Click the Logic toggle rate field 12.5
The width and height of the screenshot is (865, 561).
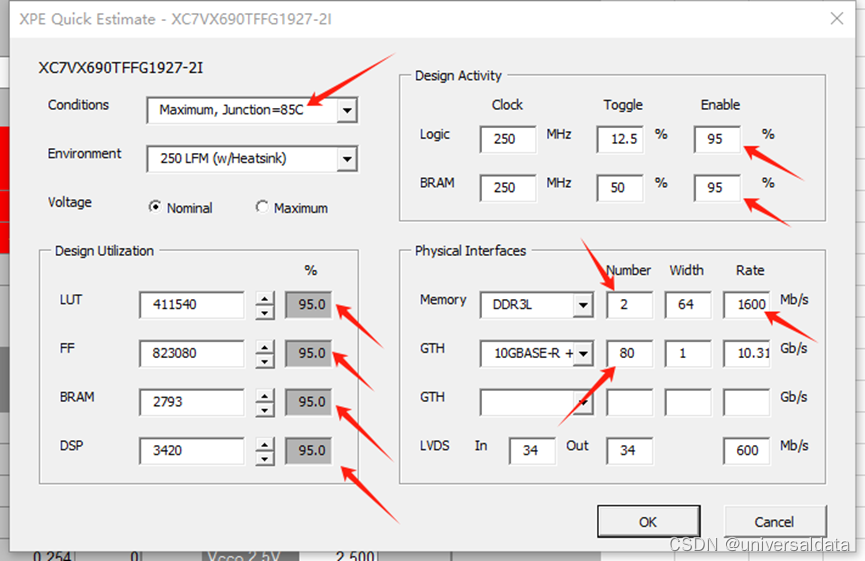point(621,139)
